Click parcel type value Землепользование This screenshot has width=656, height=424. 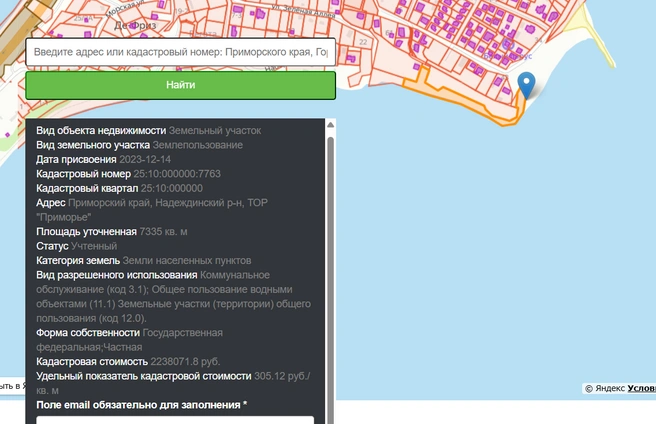(197, 145)
